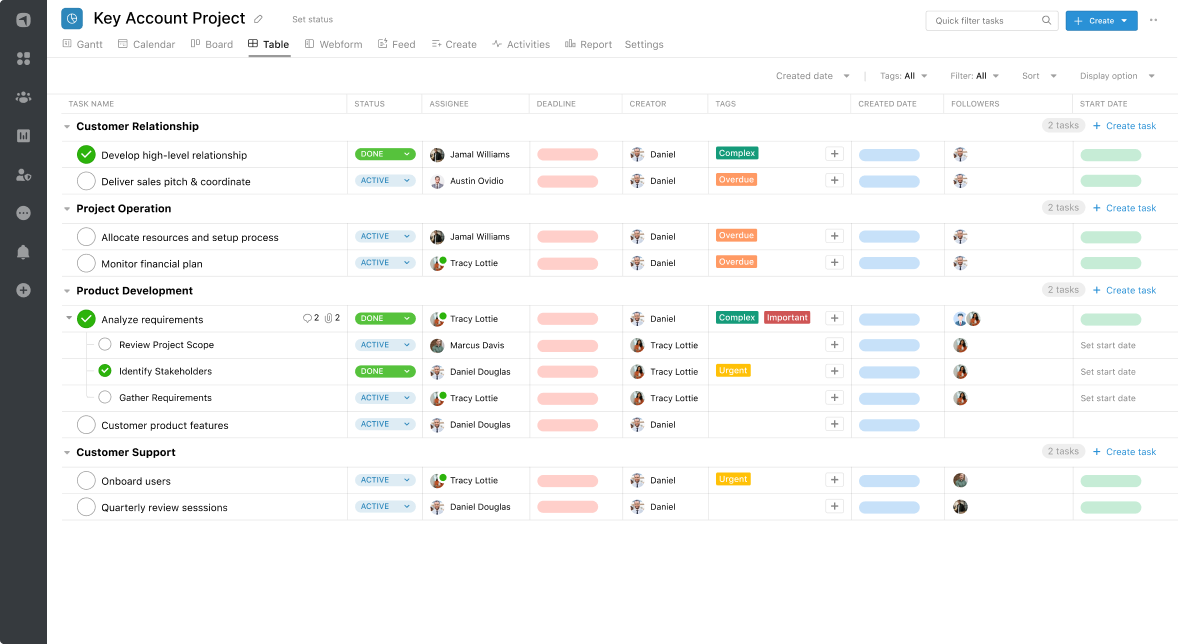
Task: Open the reports chart icon in the sidebar
Action: click(x=22, y=135)
